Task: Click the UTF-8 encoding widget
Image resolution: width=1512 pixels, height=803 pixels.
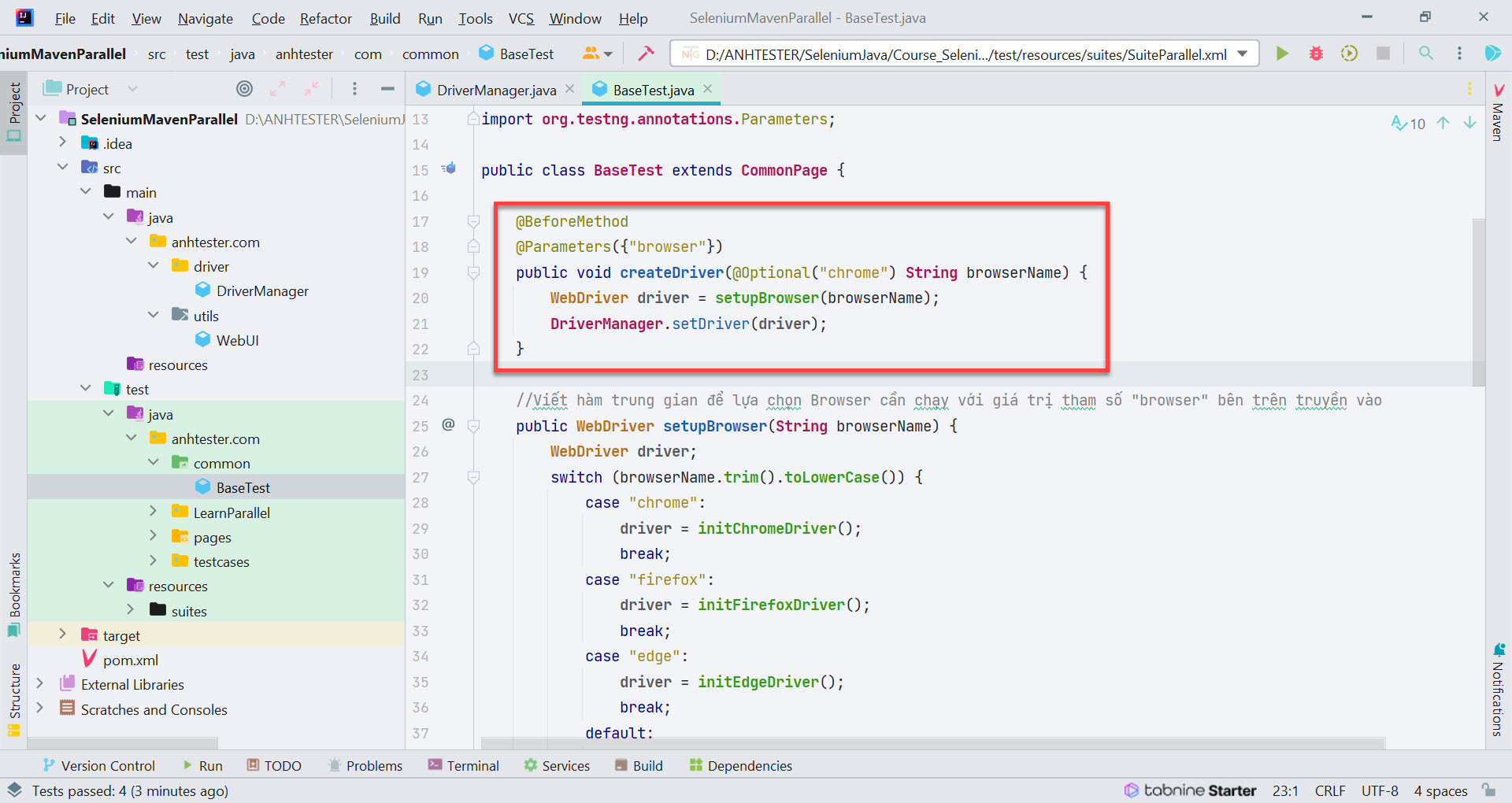Action: [x=1380, y=790]
